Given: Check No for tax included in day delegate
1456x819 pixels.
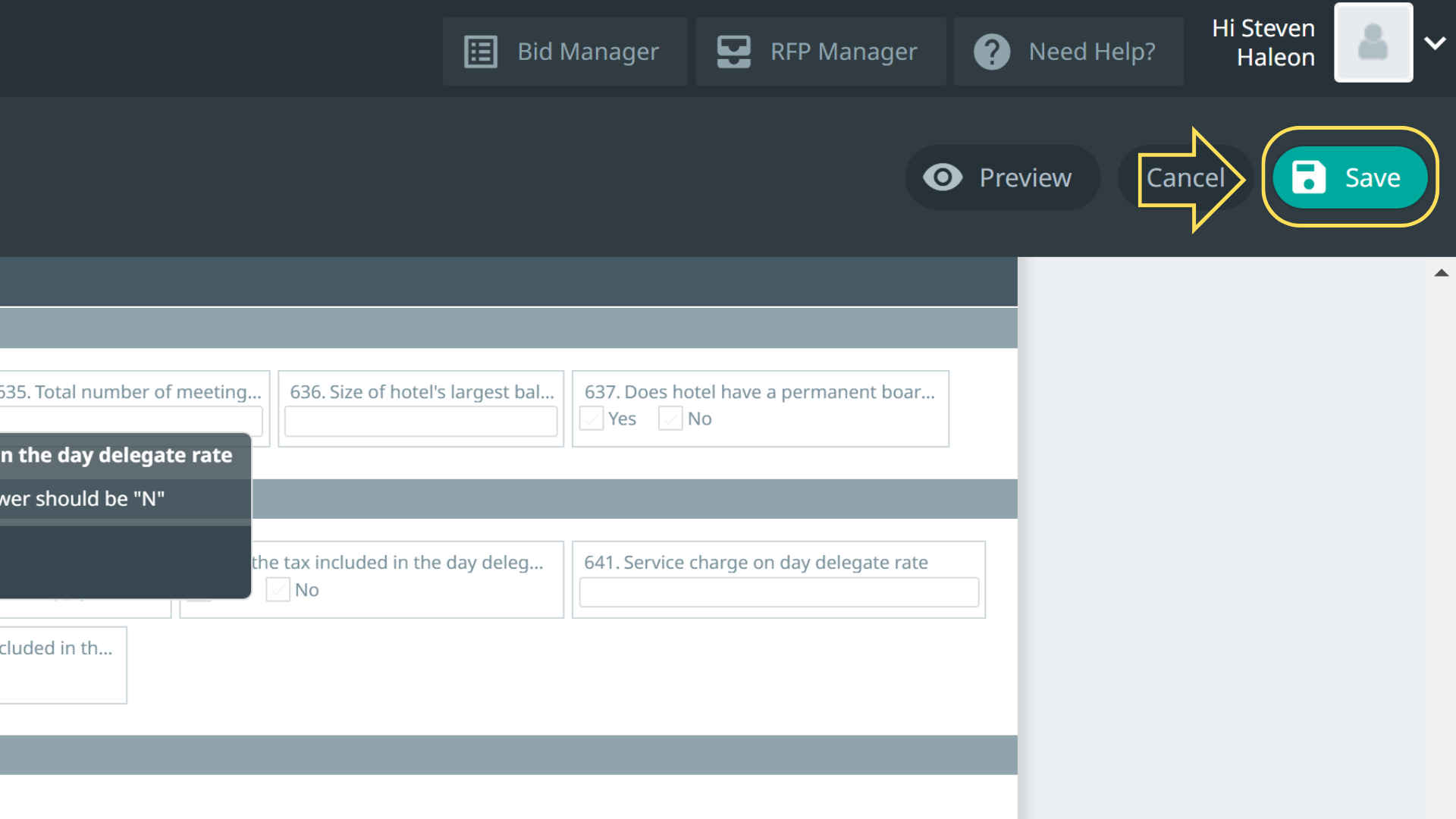Looking at the screenshot, I should point(278,590).
